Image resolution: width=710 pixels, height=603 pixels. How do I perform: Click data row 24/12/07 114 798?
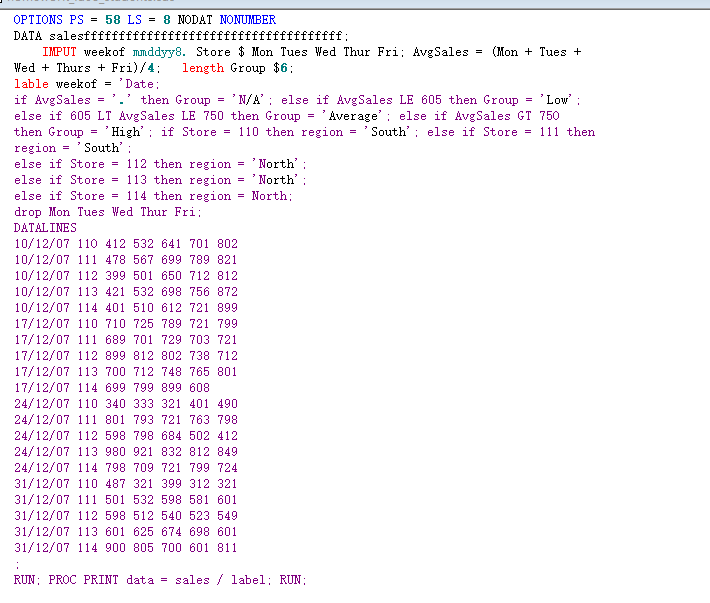[x=126, y=468]
